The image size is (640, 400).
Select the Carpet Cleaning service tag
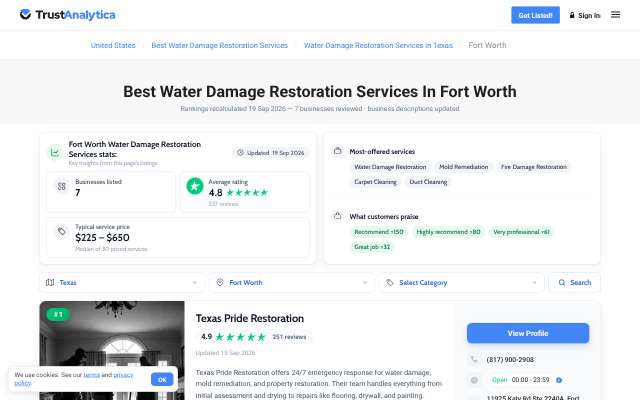click(x=376, y=182)
